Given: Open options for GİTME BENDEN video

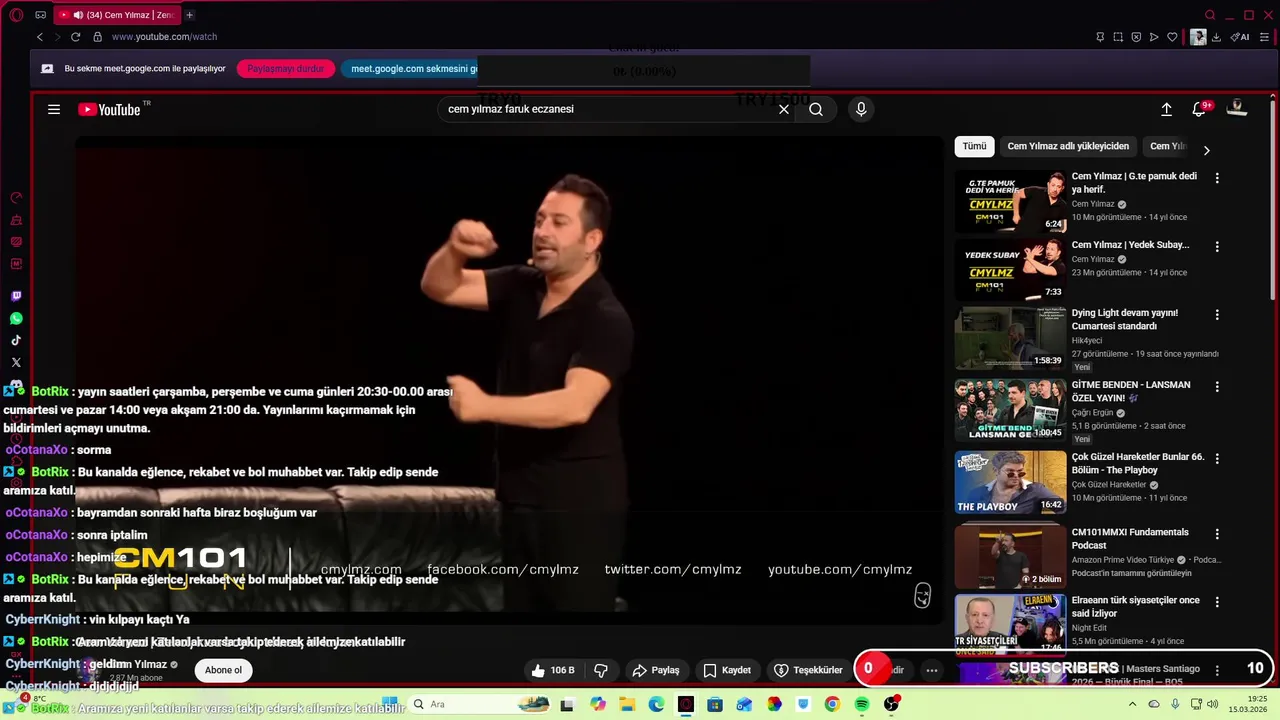Looking at the screenshot, I should 1217,386.
